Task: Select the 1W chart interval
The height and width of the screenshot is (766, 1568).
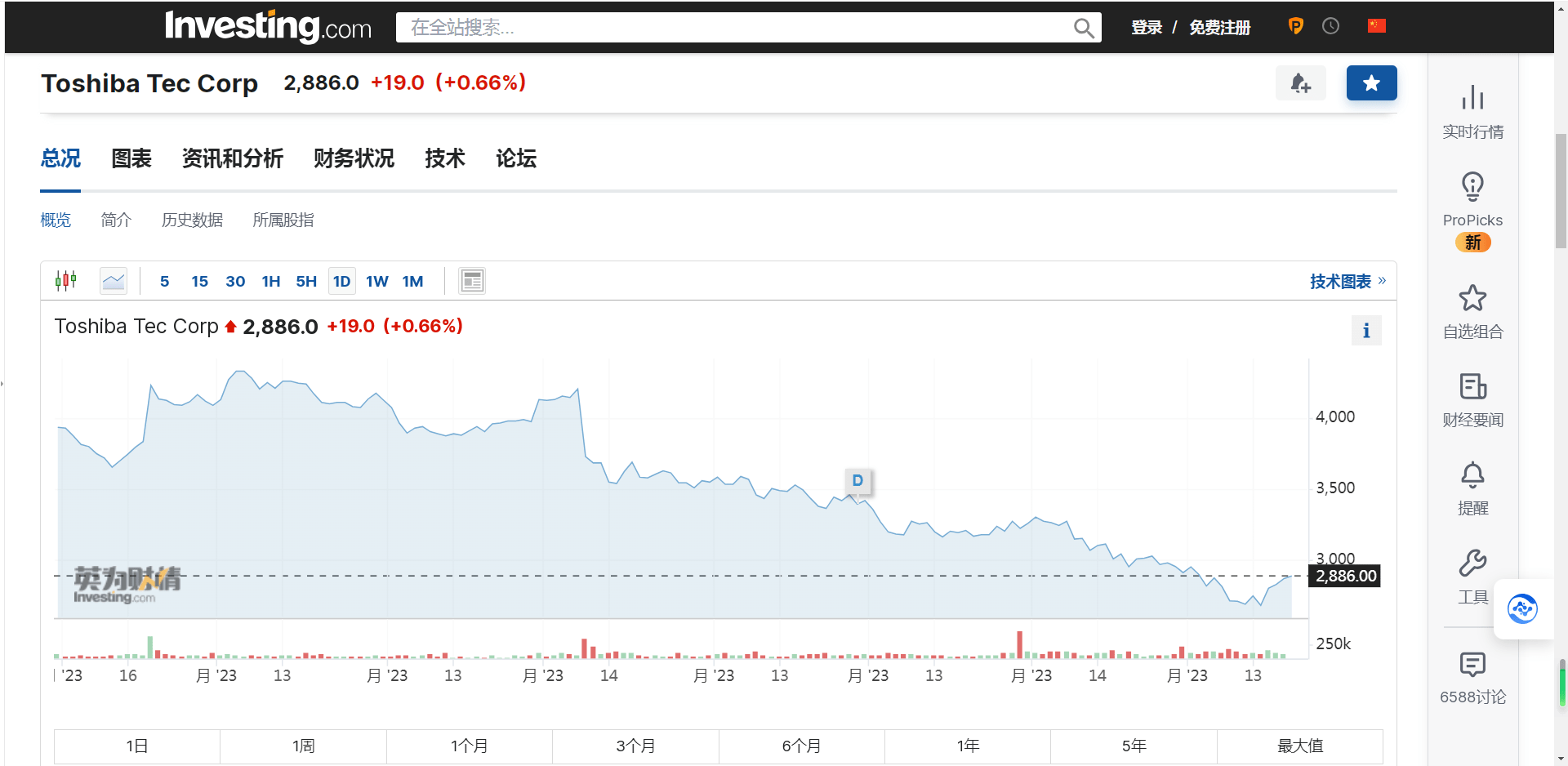Action: [376, 281]
